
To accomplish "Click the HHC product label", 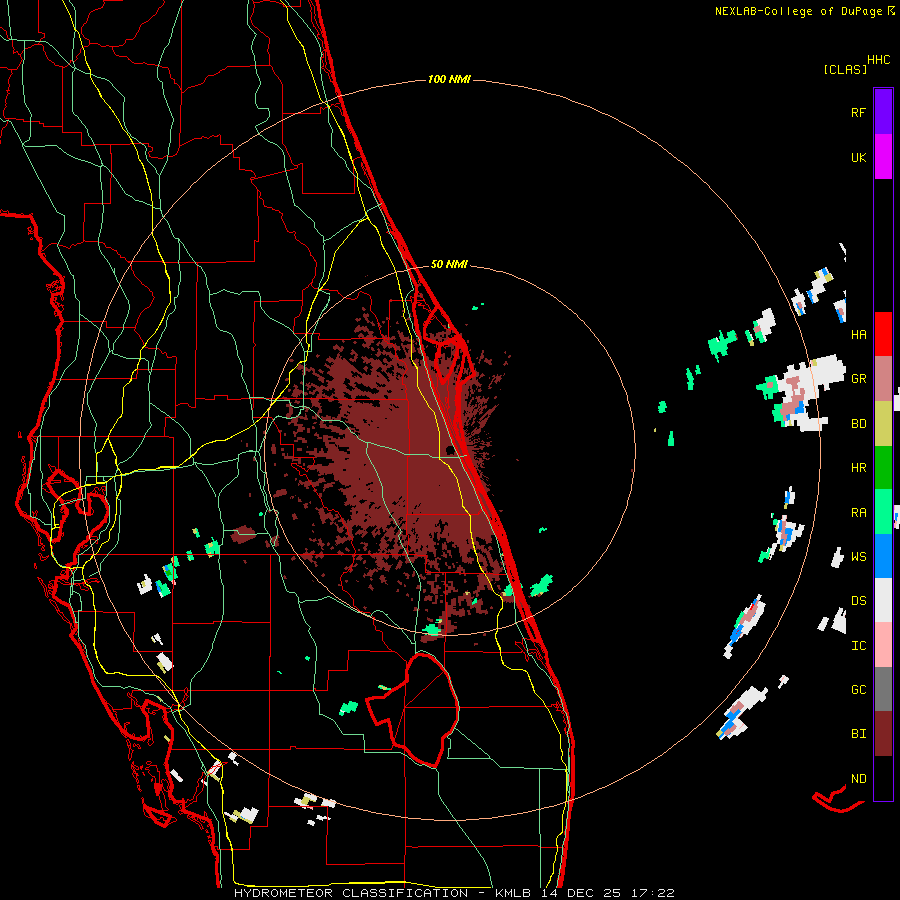I will (879, 60).
